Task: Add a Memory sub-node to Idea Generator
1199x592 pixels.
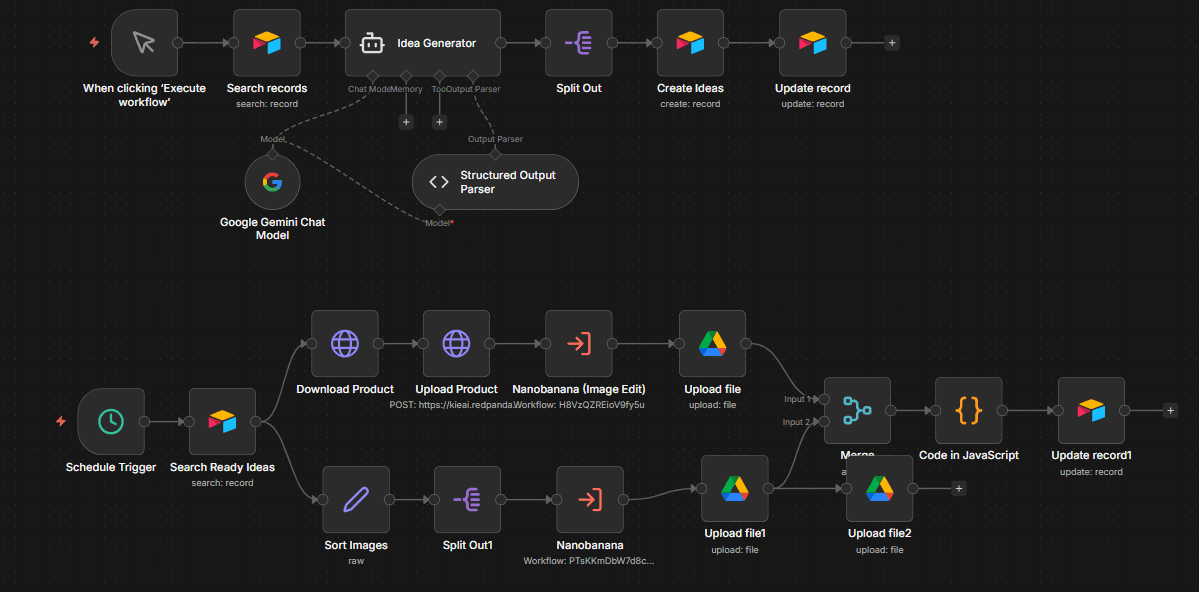Action: click(406, 122)
